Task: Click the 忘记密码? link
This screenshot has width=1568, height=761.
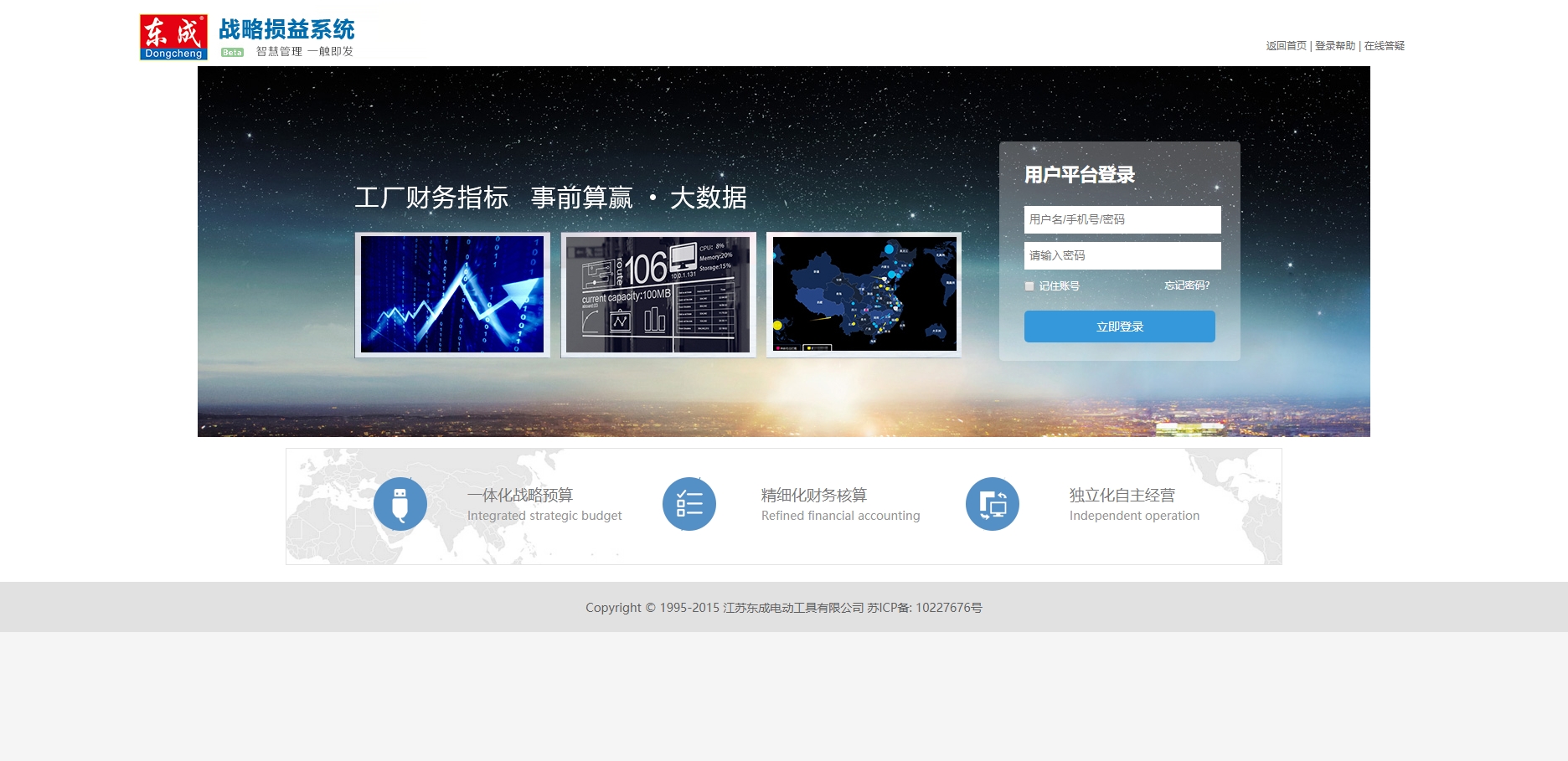Action: tap(1187, 285)
